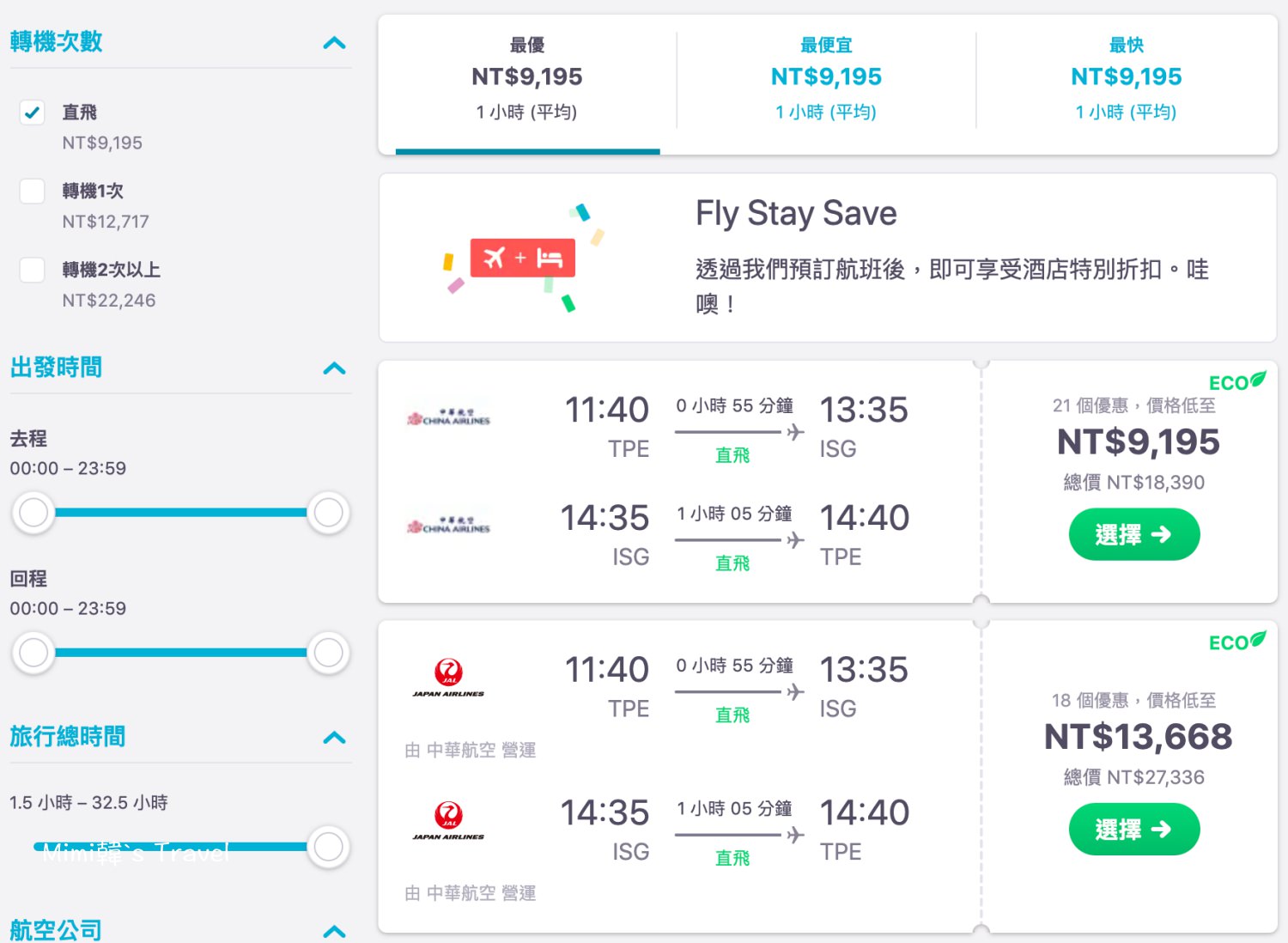
Task: Click the ECO leaf badge on NT$13,668 result
Action: (x=1237, y=642)
